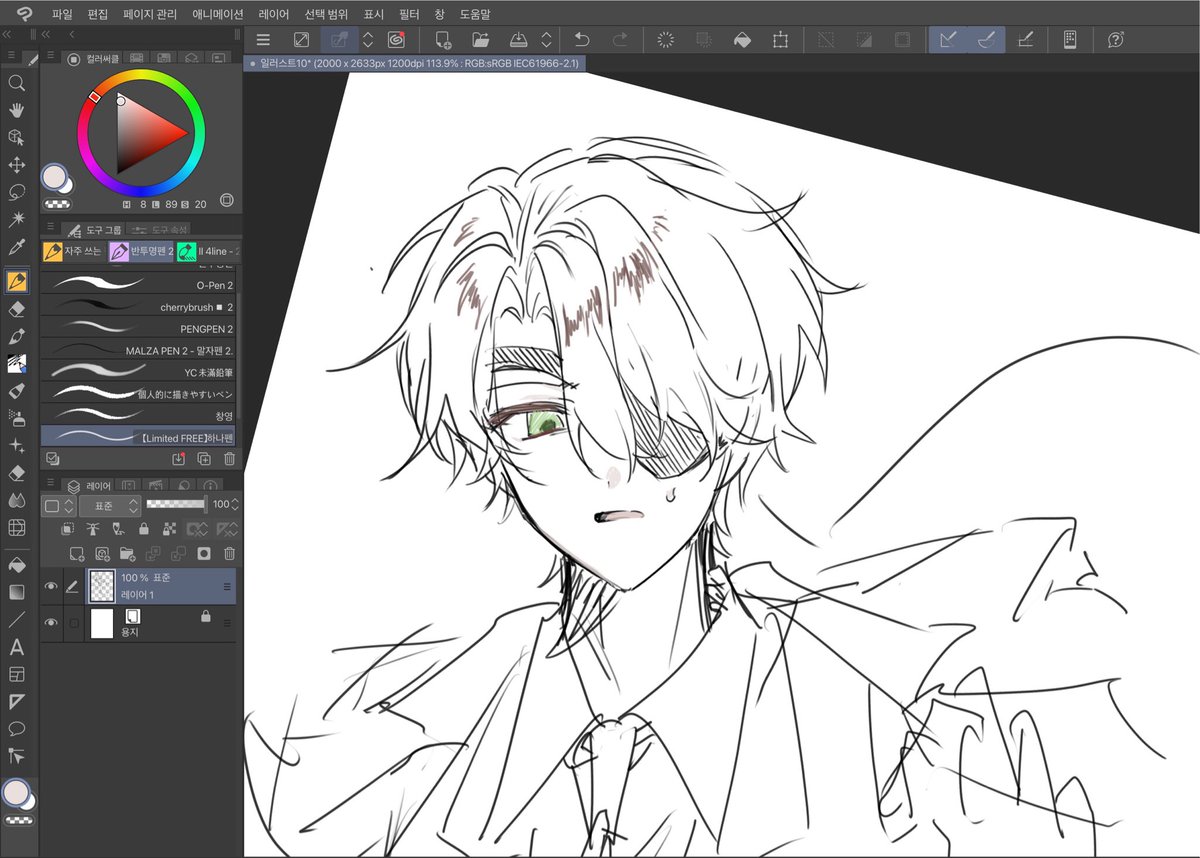This screenshot has height=858, width=1200.
Task: Click the Redo arrow in command bar
Action: point(620,40)
